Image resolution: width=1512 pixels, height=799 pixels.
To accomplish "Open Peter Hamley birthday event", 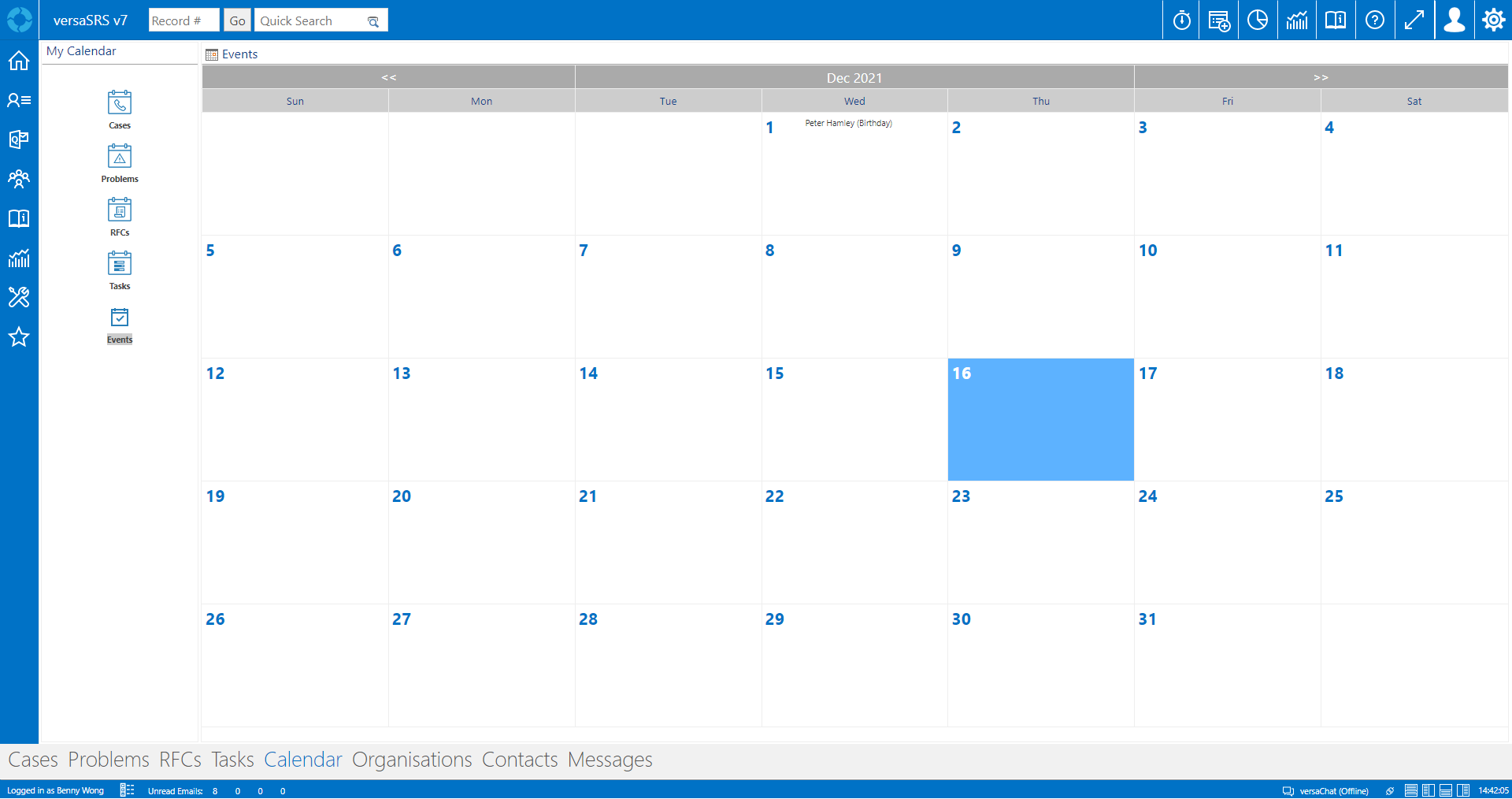I will coord(848,124).
